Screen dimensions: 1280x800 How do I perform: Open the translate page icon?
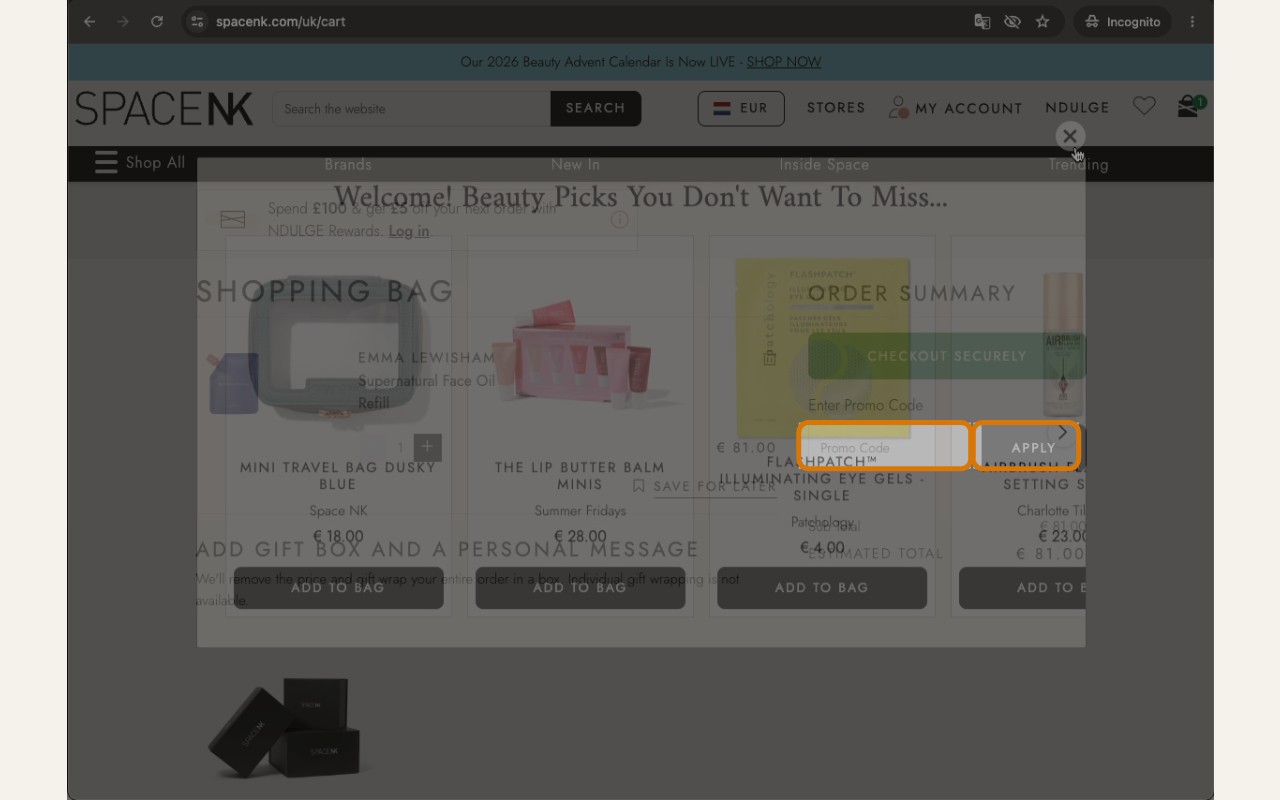click(982, 21)
